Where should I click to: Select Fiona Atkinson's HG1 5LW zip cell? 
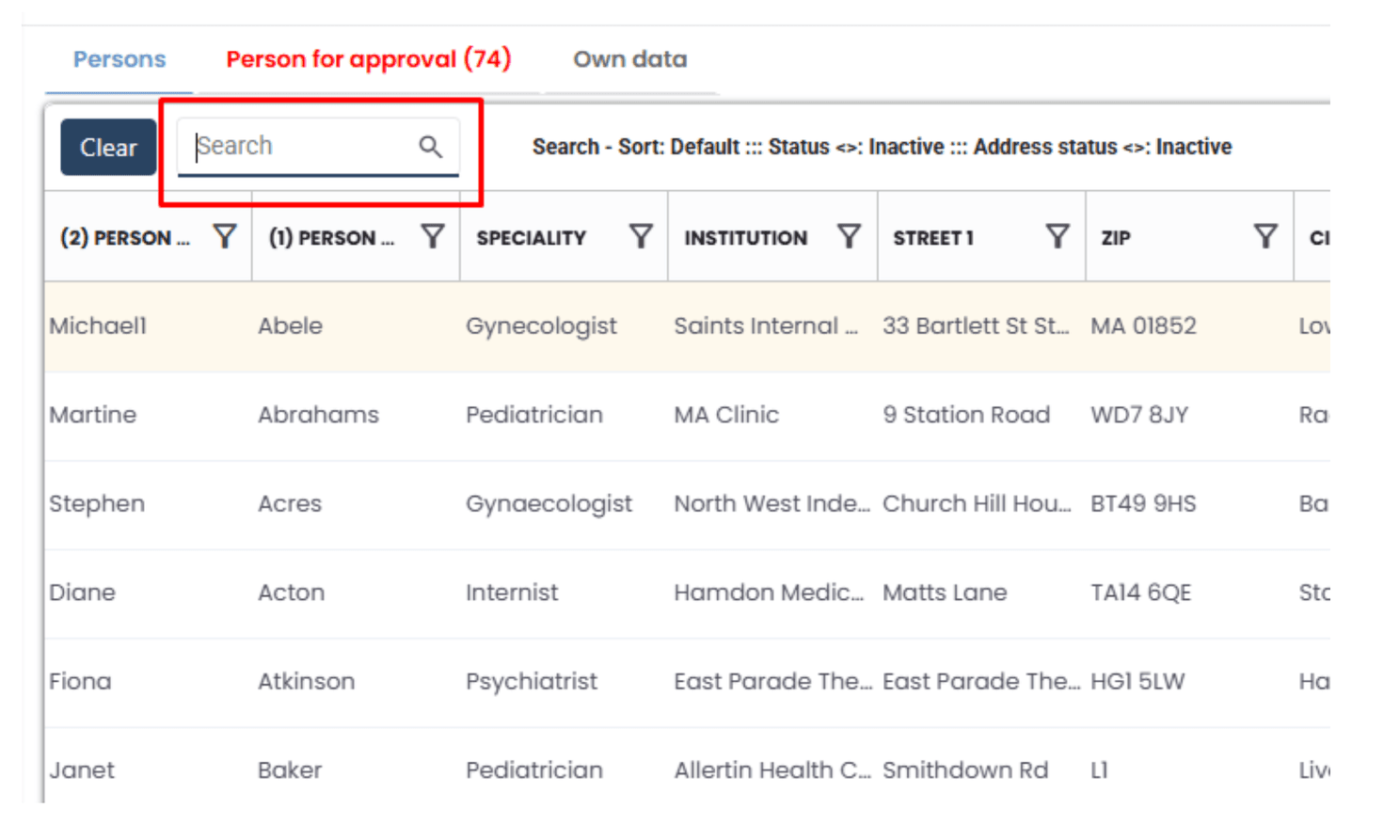tap(1137, 682)
